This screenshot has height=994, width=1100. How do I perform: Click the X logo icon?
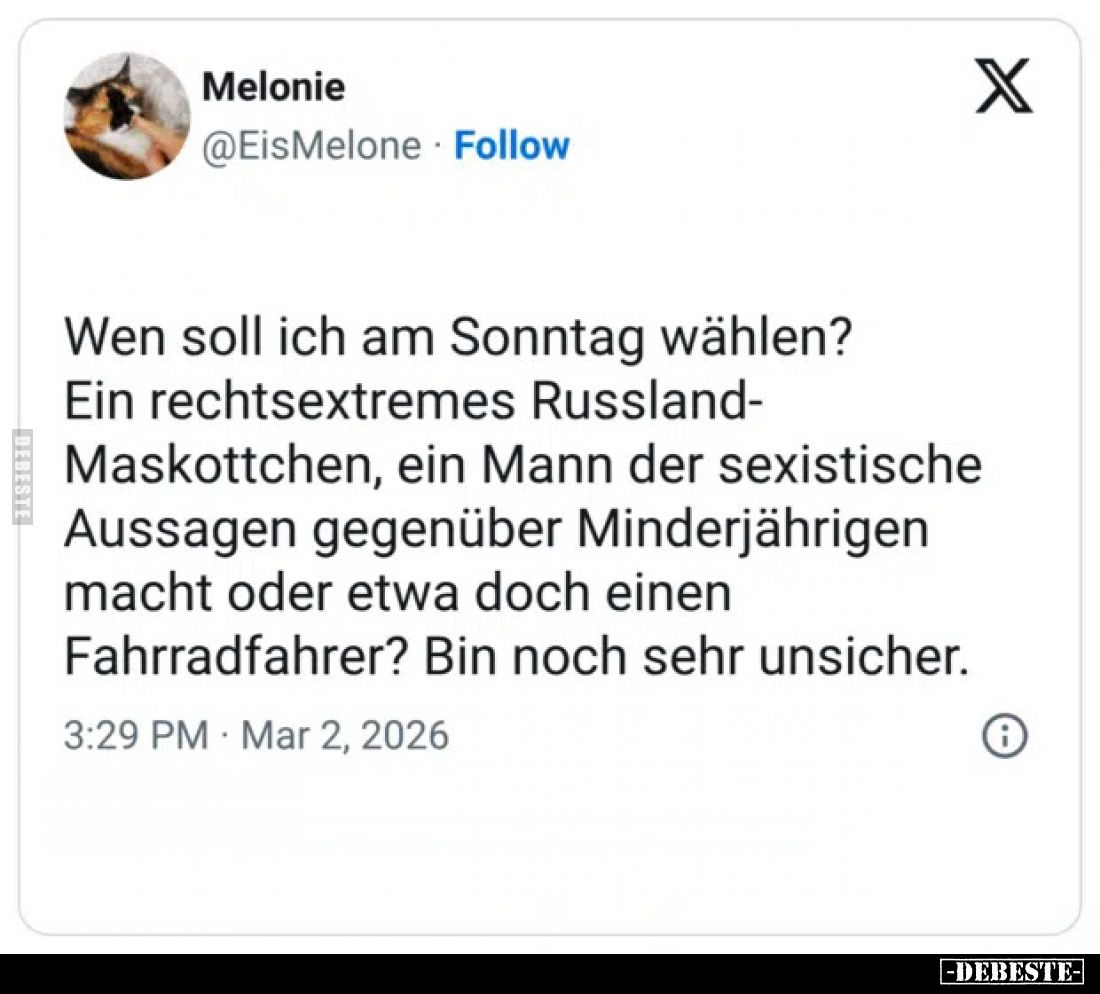pos(1003,87)
